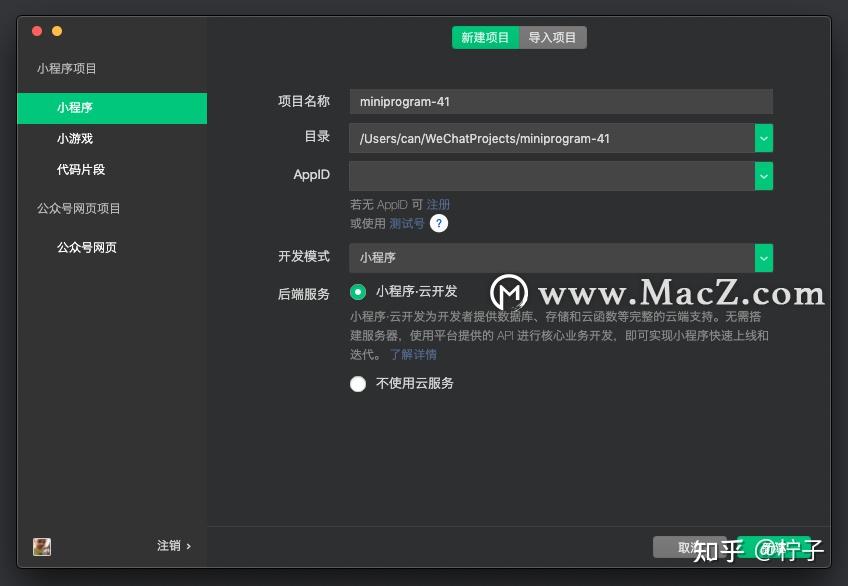Expand the AppID dropdown arrow
Viewport: 848px width, 586px height.
[x=764, y=175]
